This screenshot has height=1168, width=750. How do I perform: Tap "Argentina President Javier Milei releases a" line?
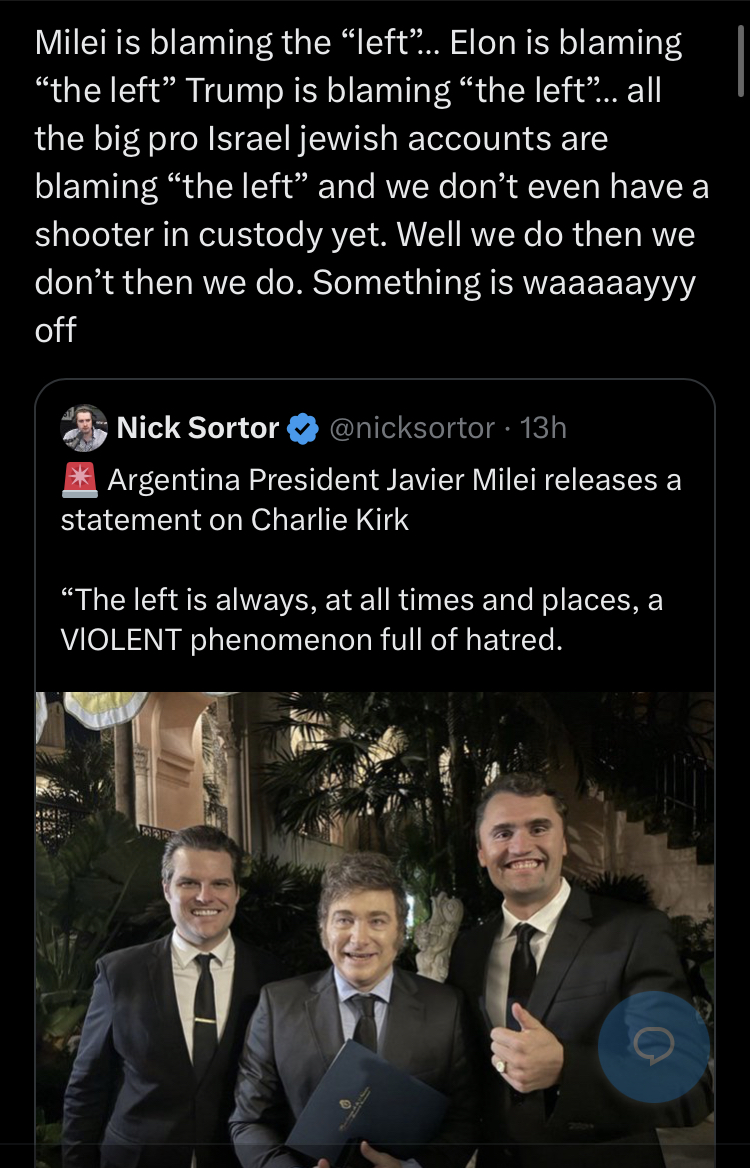[394, 480]
